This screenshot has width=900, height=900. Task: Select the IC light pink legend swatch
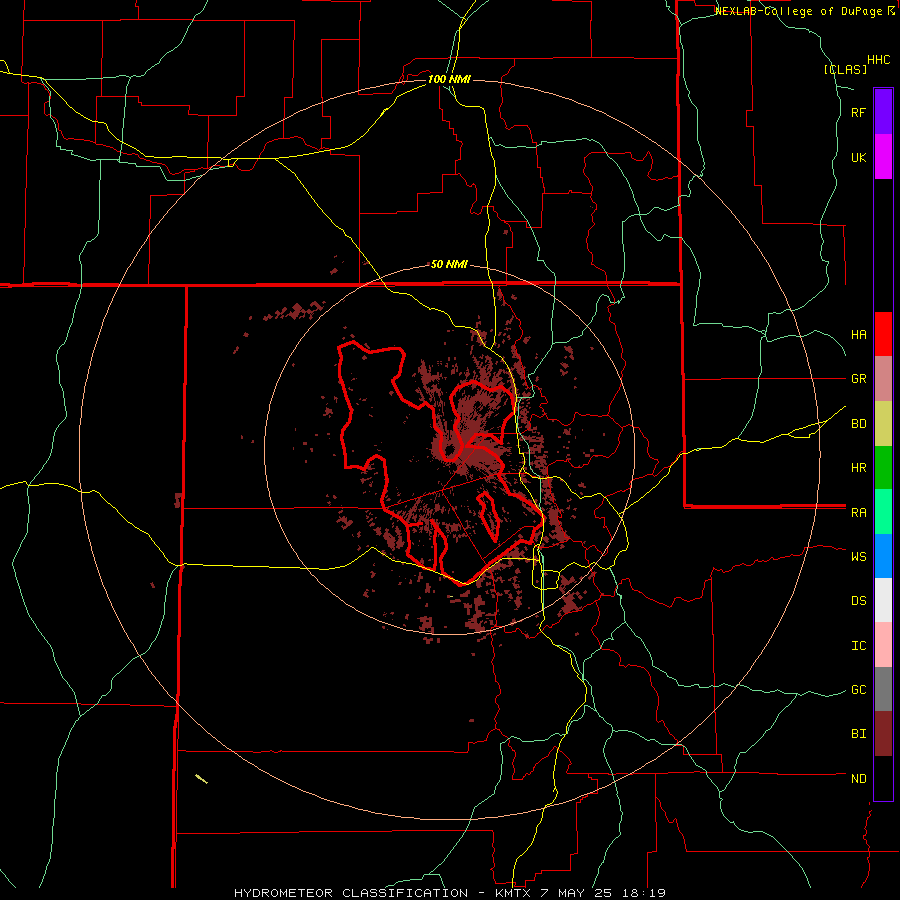click(883, 645)
